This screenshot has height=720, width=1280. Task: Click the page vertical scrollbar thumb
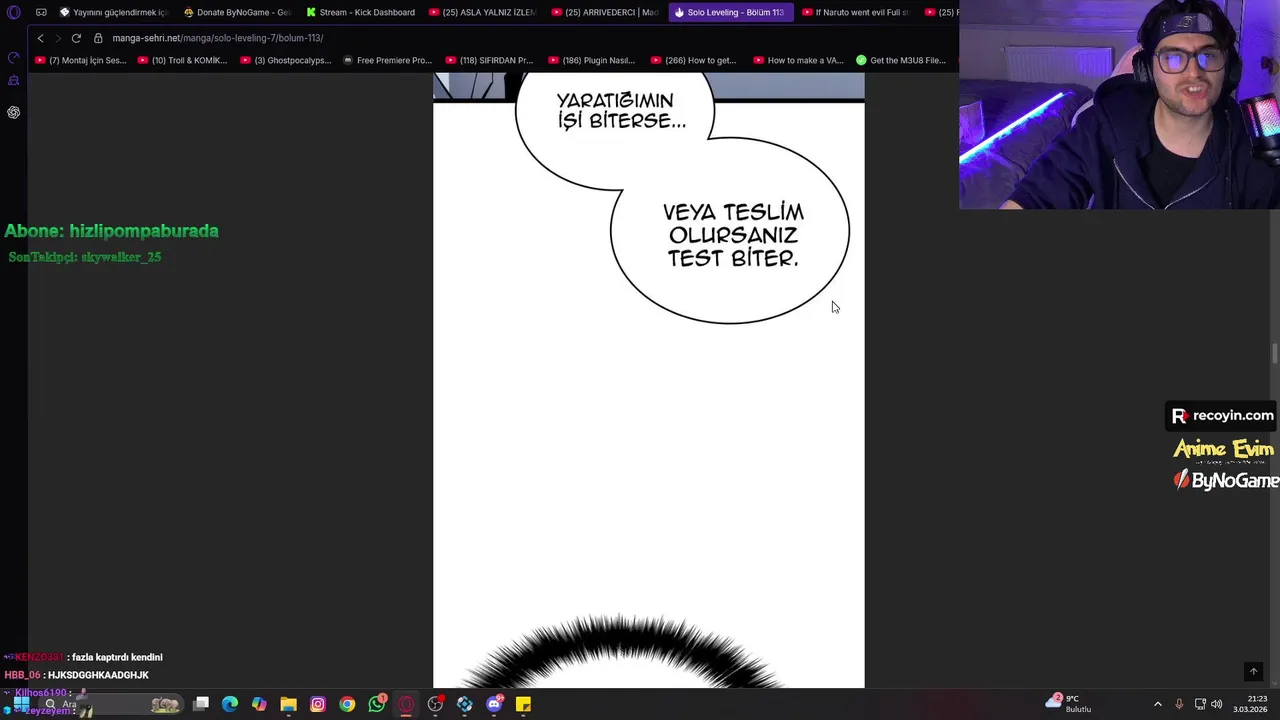(1275, 354)
